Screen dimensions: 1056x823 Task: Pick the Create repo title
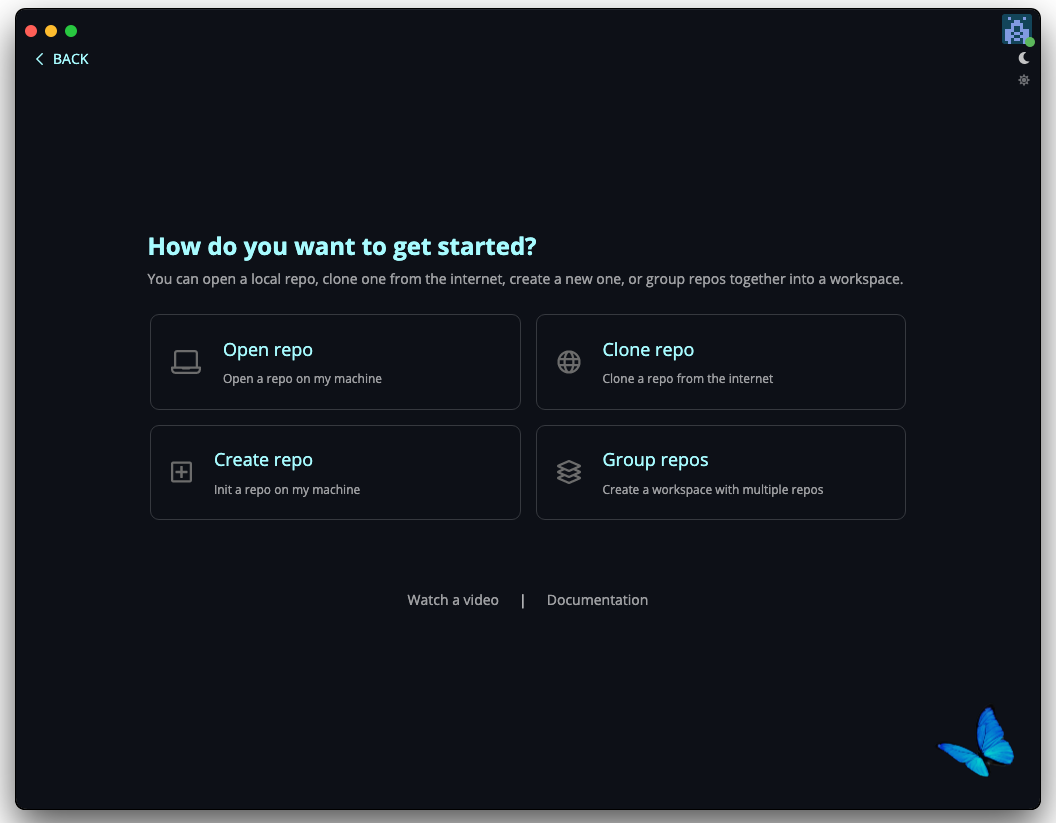[263, 460]
